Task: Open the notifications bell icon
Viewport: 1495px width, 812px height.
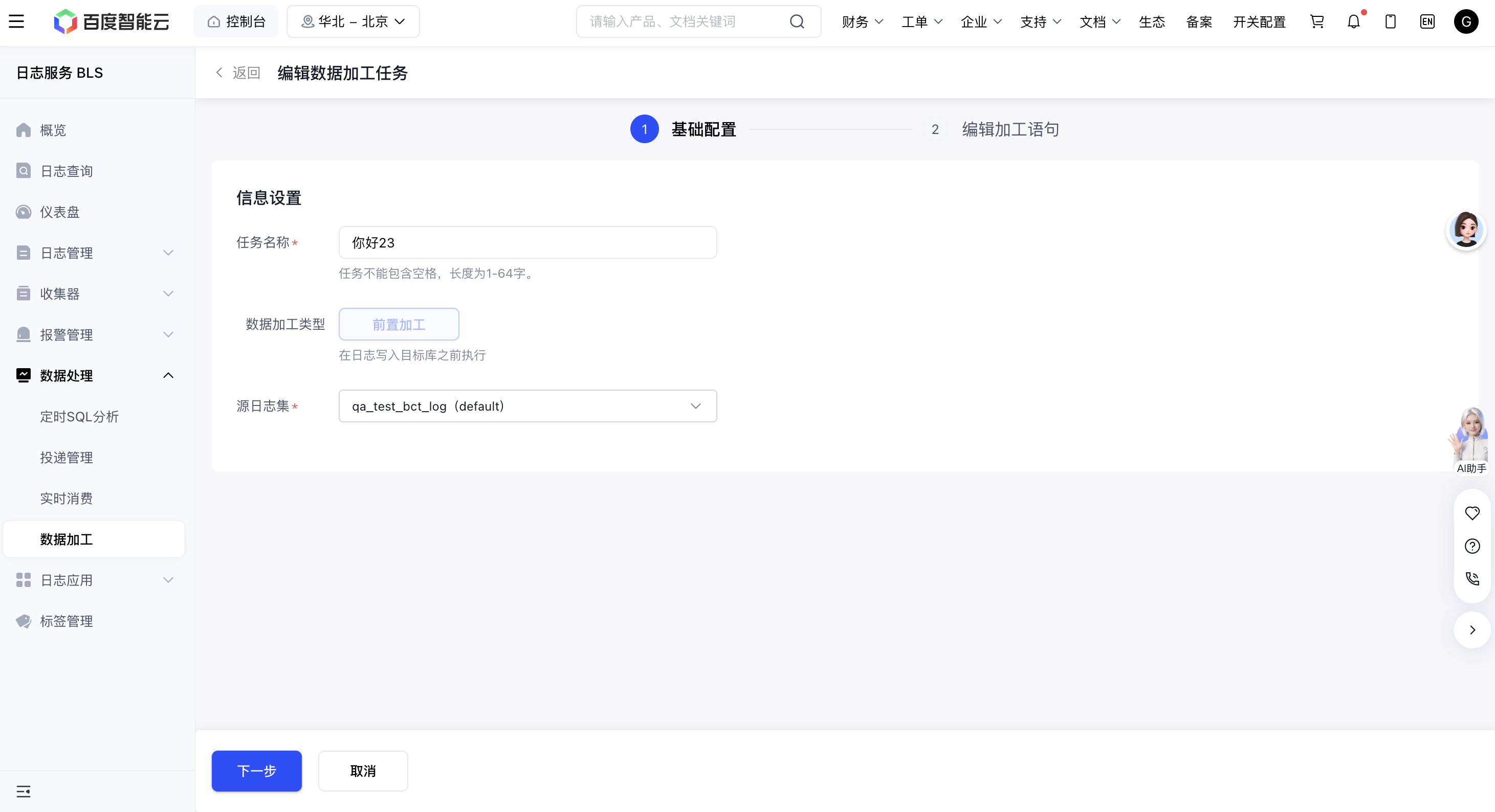Action: (x=1353, y=22)
